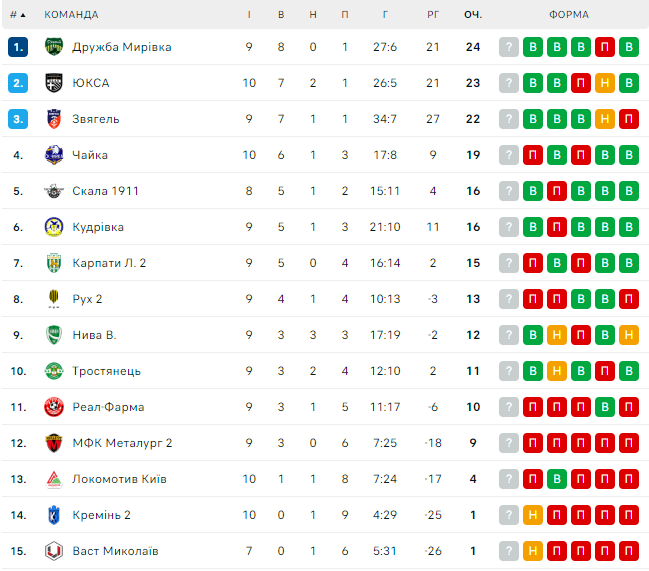Click the Чайка club logo
The width and height of the screenshot is (649, 571).
pyautogui.click(x=54, y=155)
